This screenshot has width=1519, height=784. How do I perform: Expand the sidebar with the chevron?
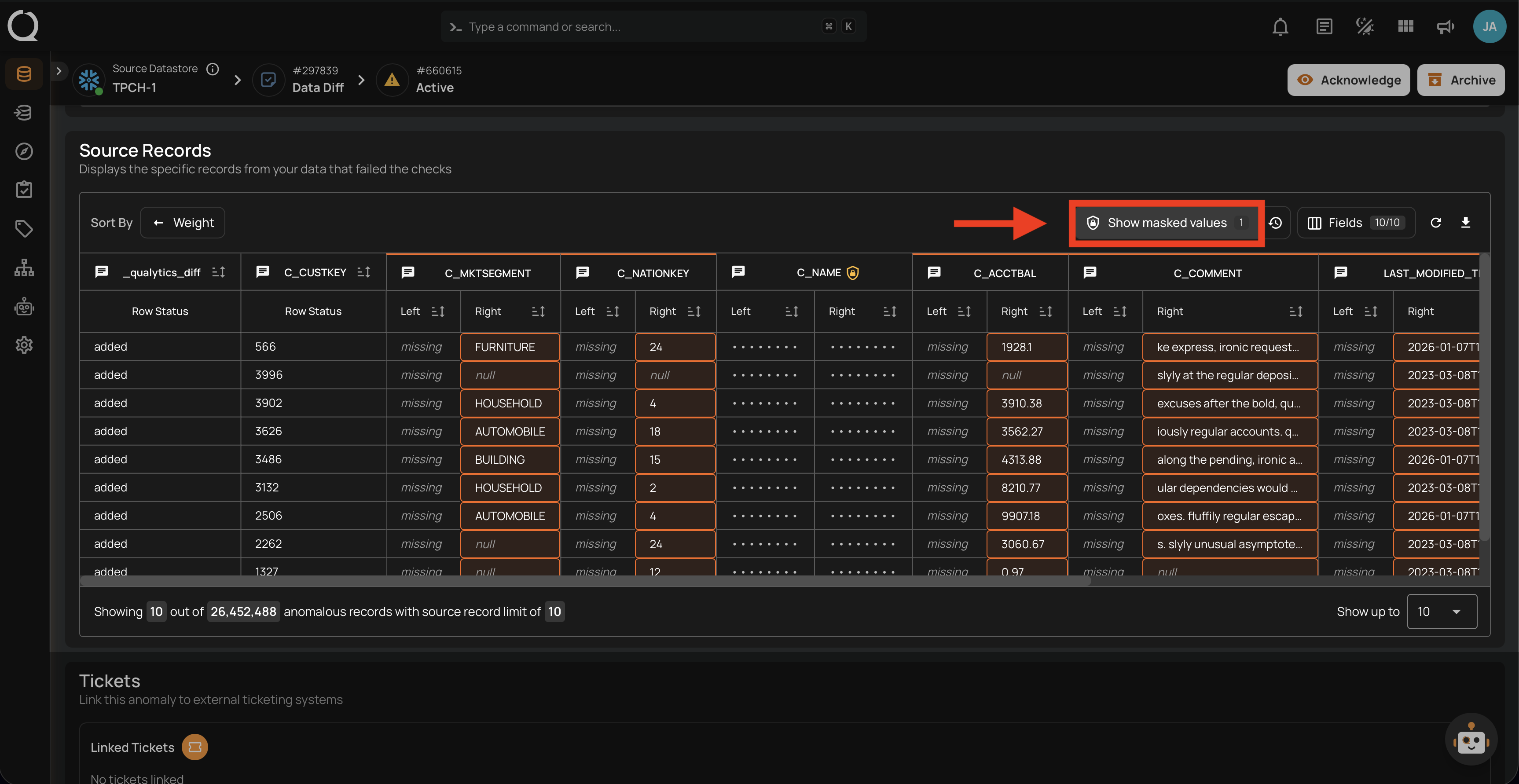click(x=59, y=71)
